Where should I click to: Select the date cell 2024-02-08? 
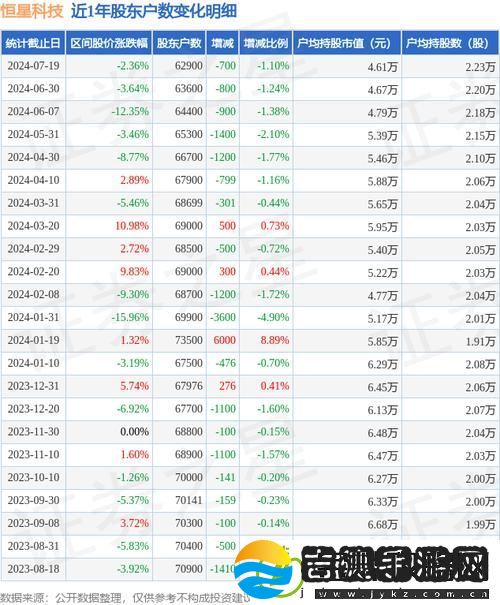pos(34,294)
